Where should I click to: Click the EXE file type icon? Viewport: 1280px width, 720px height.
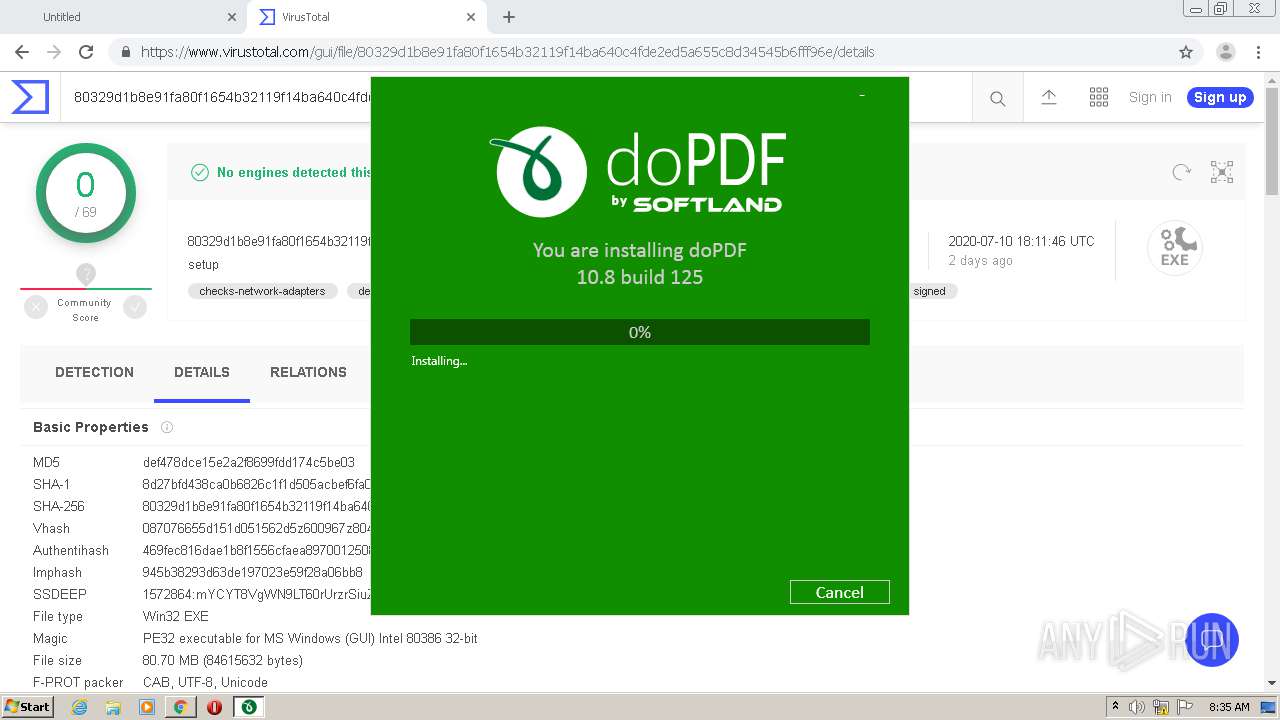(1174, 247)
